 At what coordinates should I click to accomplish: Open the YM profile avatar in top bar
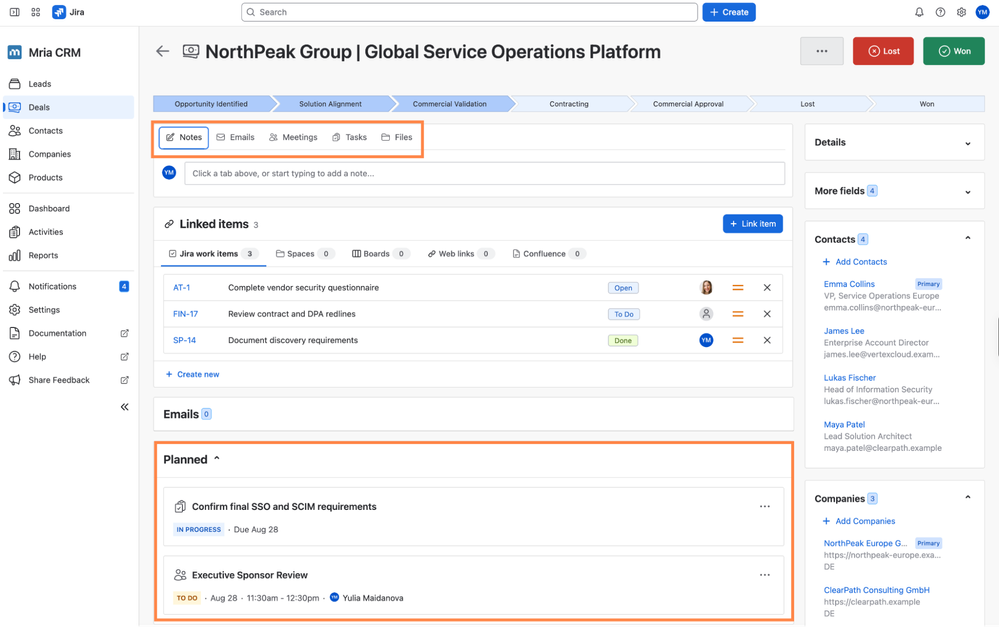click(x=982, y=12)
